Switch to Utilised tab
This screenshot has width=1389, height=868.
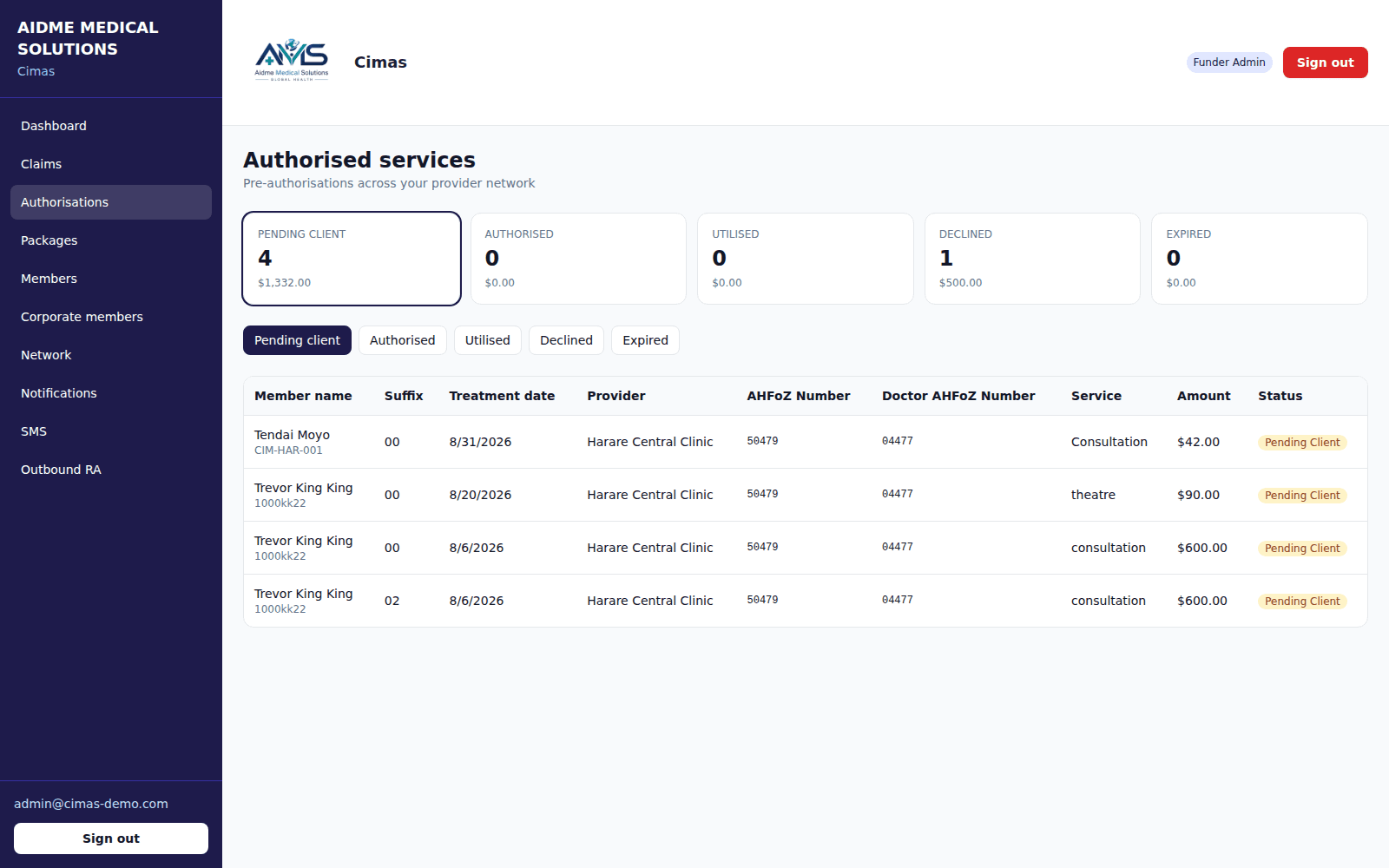point(488,340)
